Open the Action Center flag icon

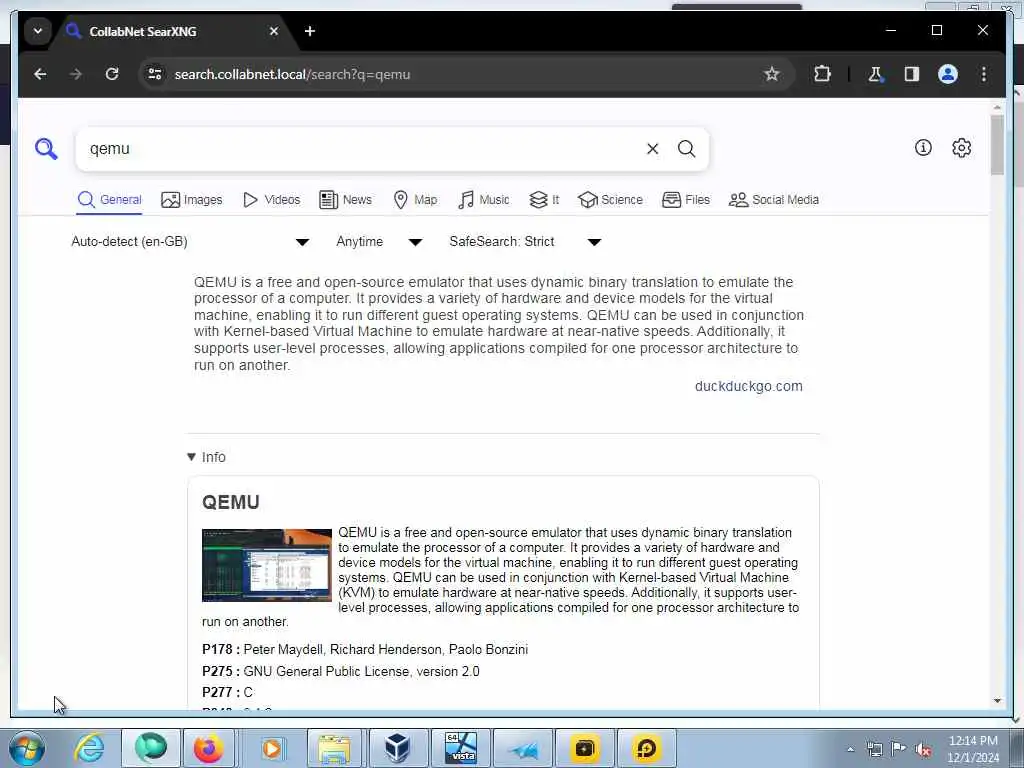(x=899, y=750)
